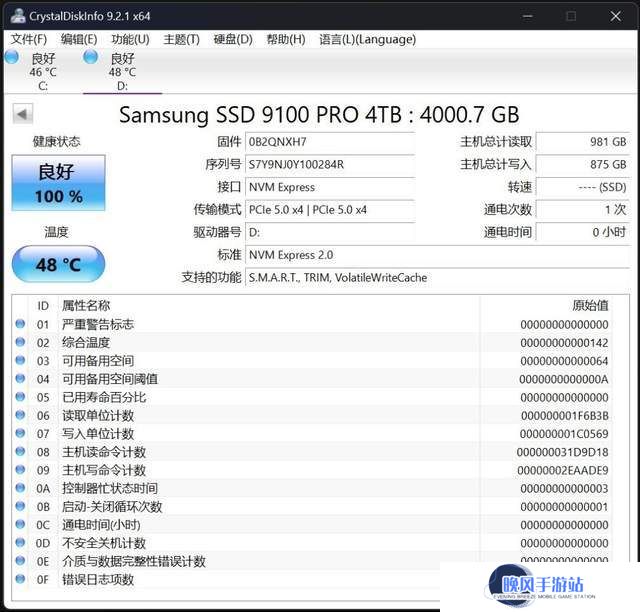Open the 文件(F) menu
The width and height of the screenshot is (640, 612).
[x=29, y=39]
